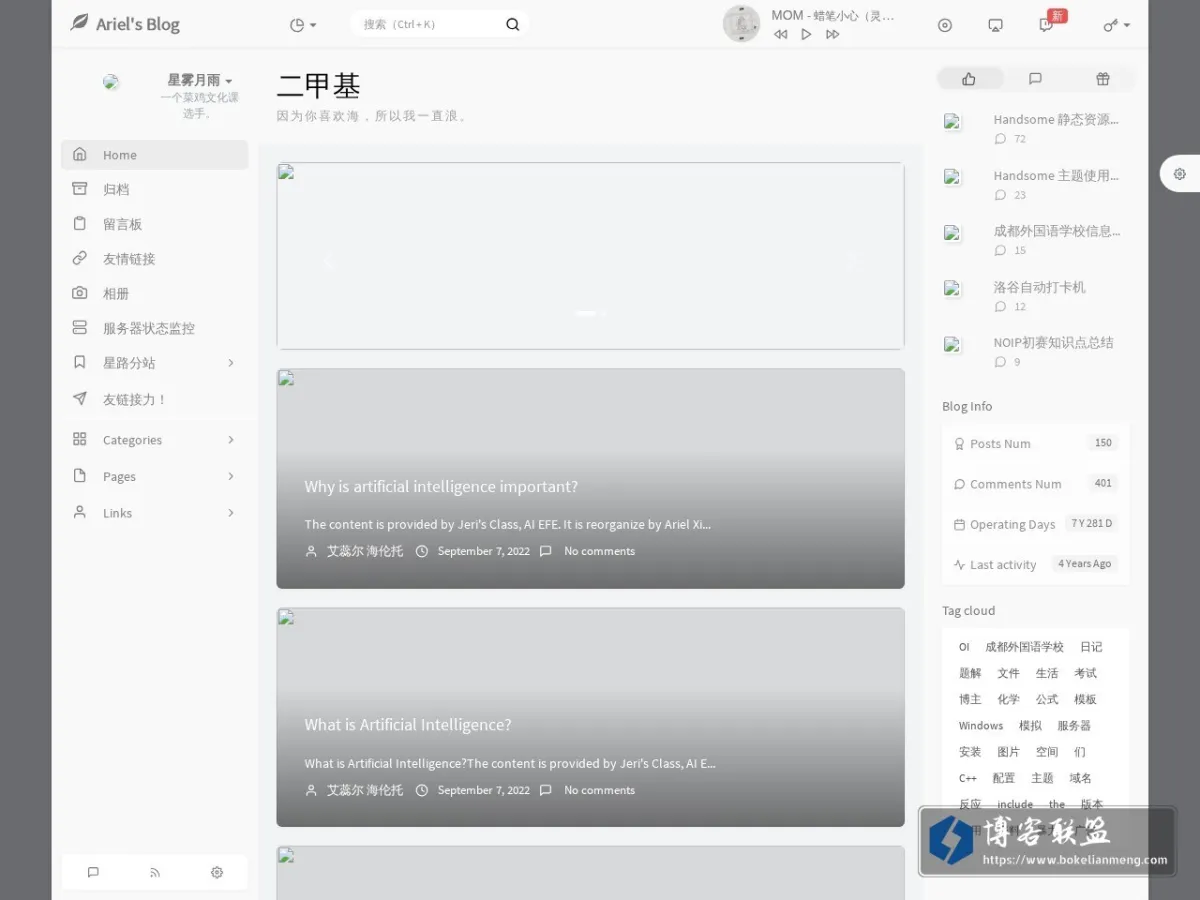This screenshot has height=900, width=1200.
Task: Expand the 星雾月雨 profile dropdown
Action: pyautogui.click(x=200, y=80)
